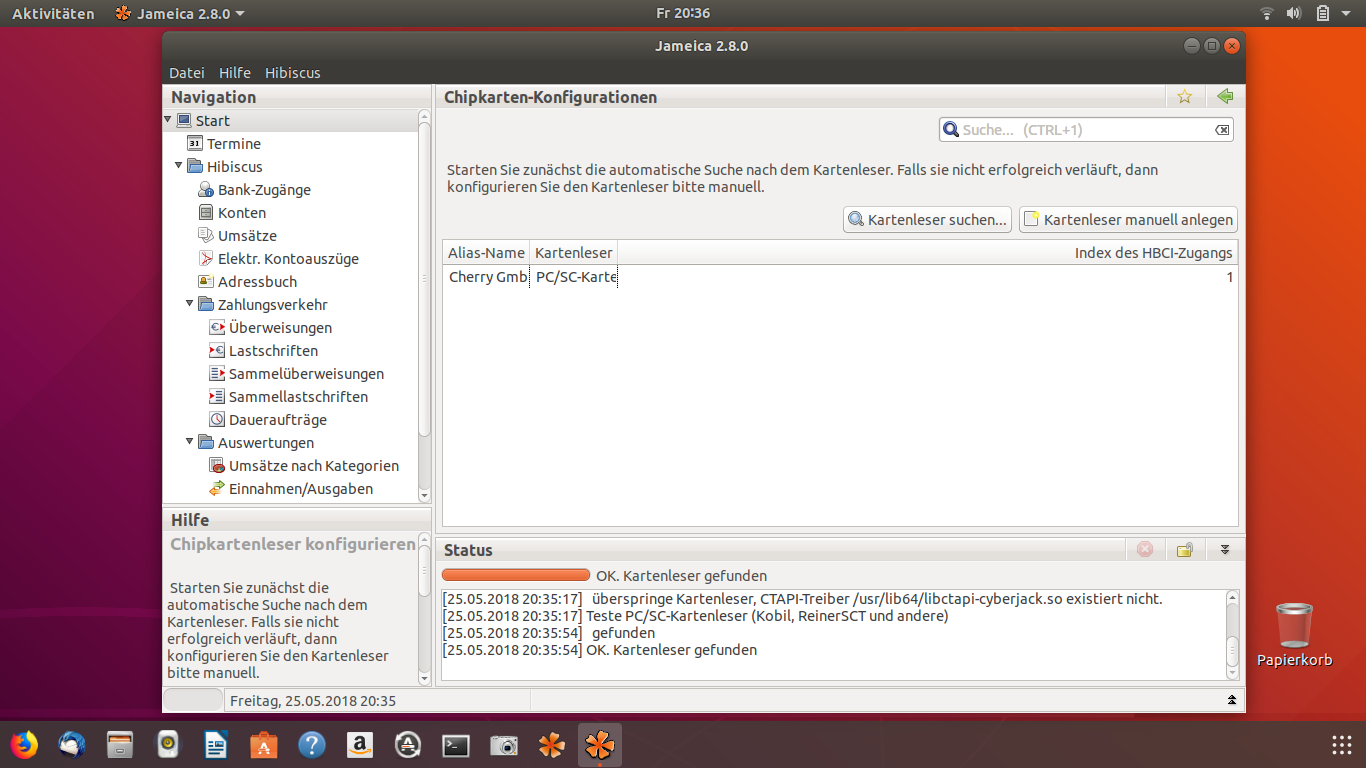Select the Hibiscus tree item label

(x=235, y=167)
